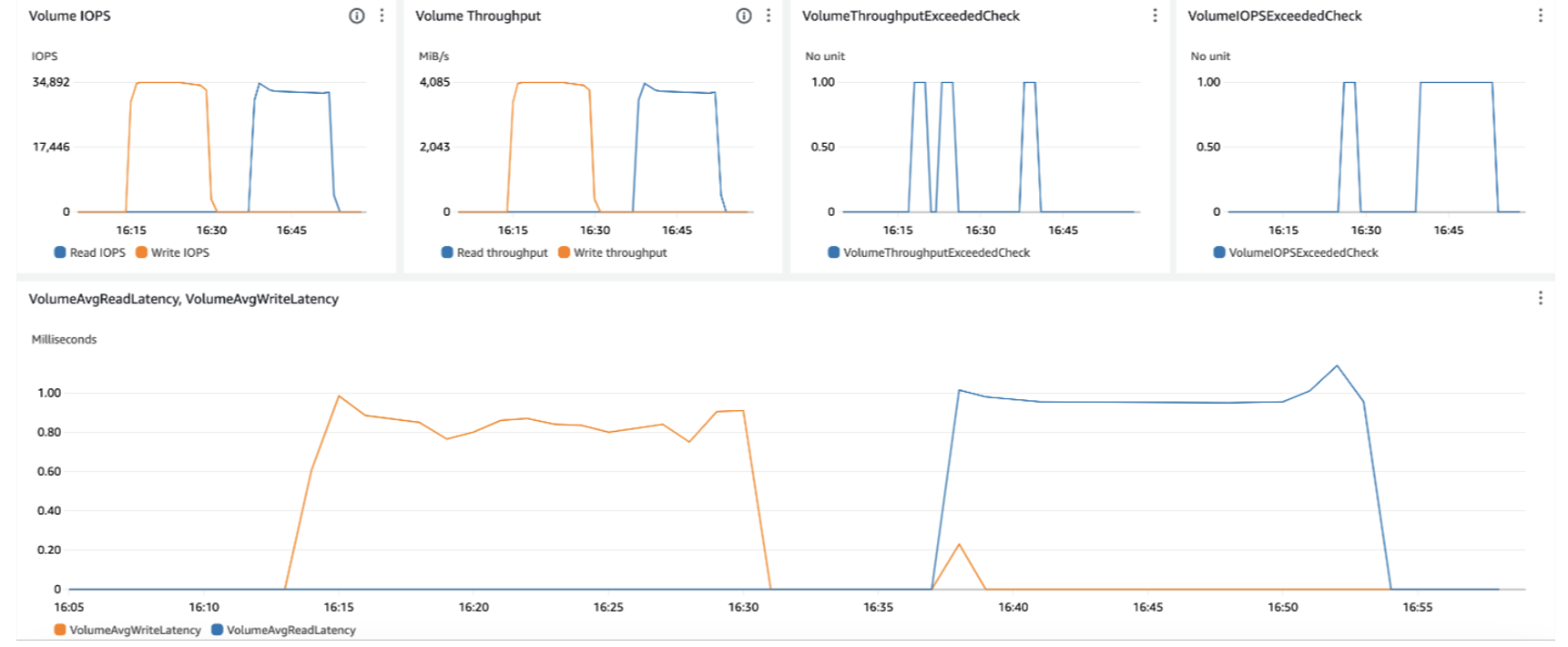Select the VolumeAvgReadLatency, VolumeAvgWriteLatency widget title
The height and width of the screenshot is (647, 1568).
click(x=183, y=299)
